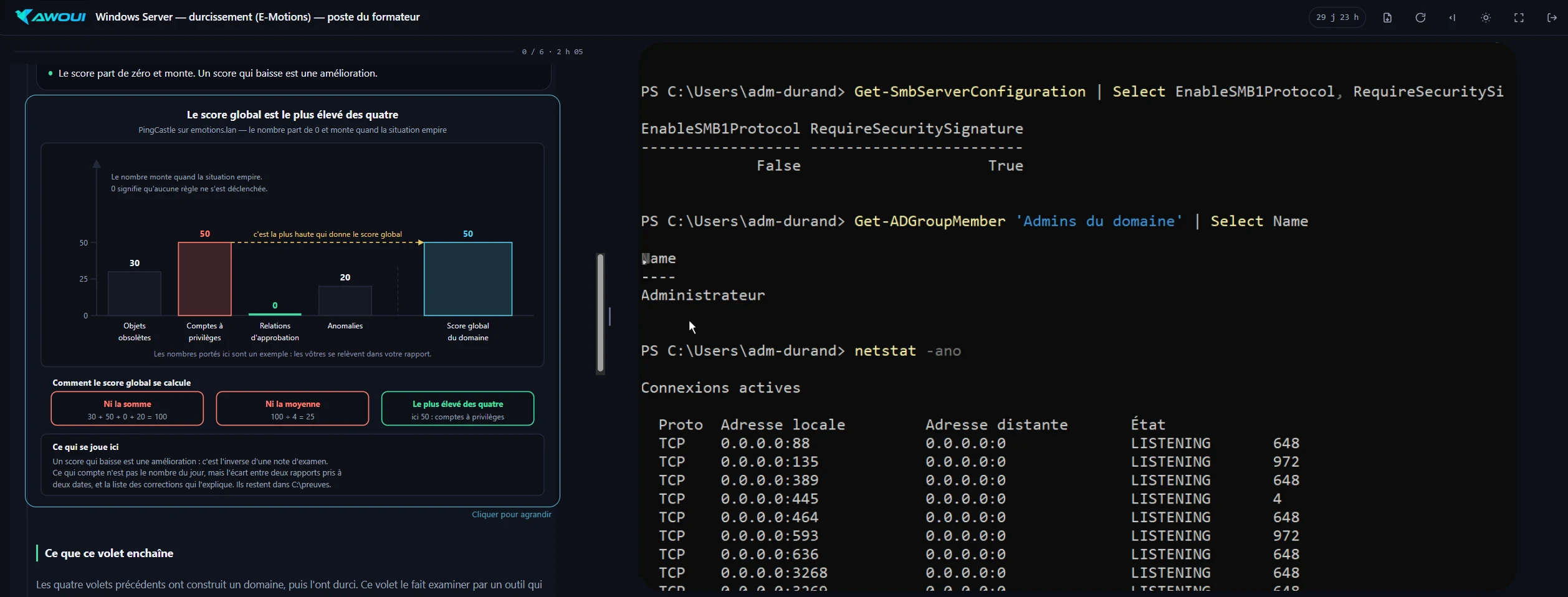Click the 'netstat' command in terminal
Viewport: 1568px width, 597px height.
[885, 351]
